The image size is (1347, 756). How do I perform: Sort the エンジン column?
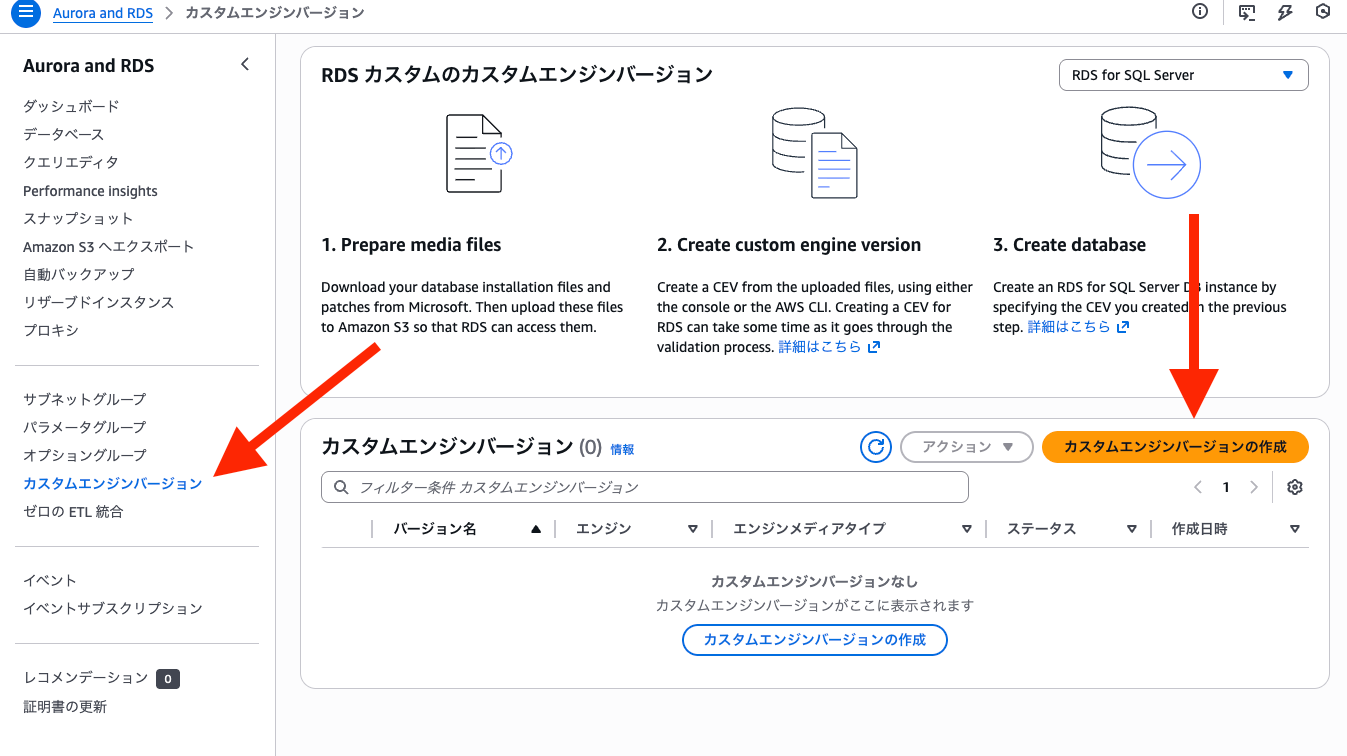693,529
